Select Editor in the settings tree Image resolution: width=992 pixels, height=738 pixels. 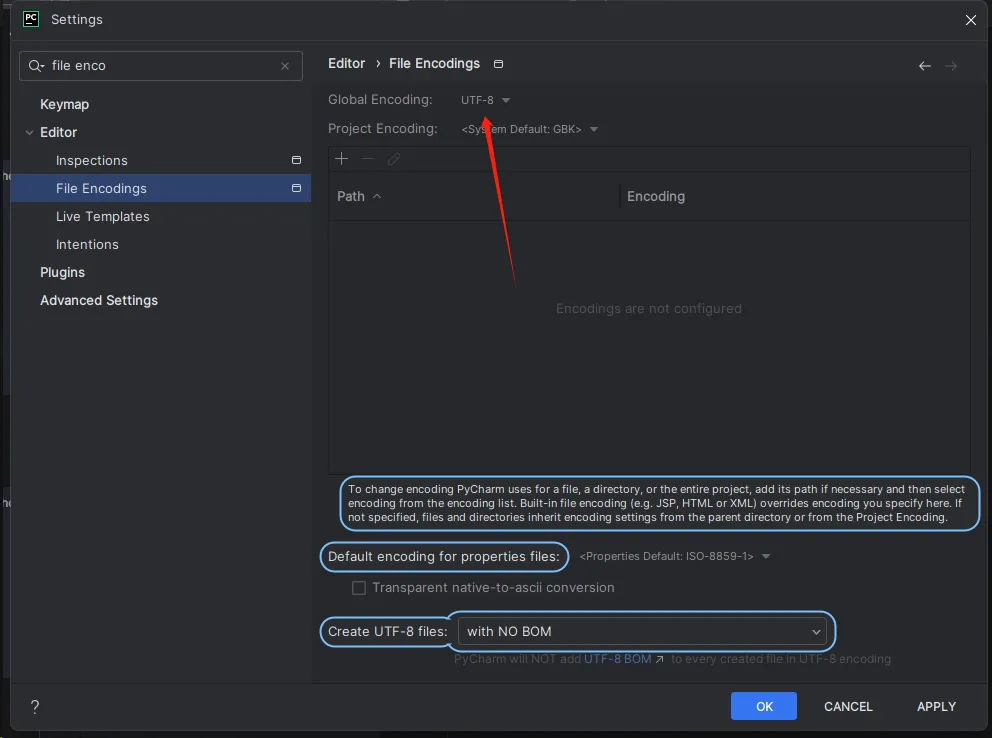coord(58,132)
